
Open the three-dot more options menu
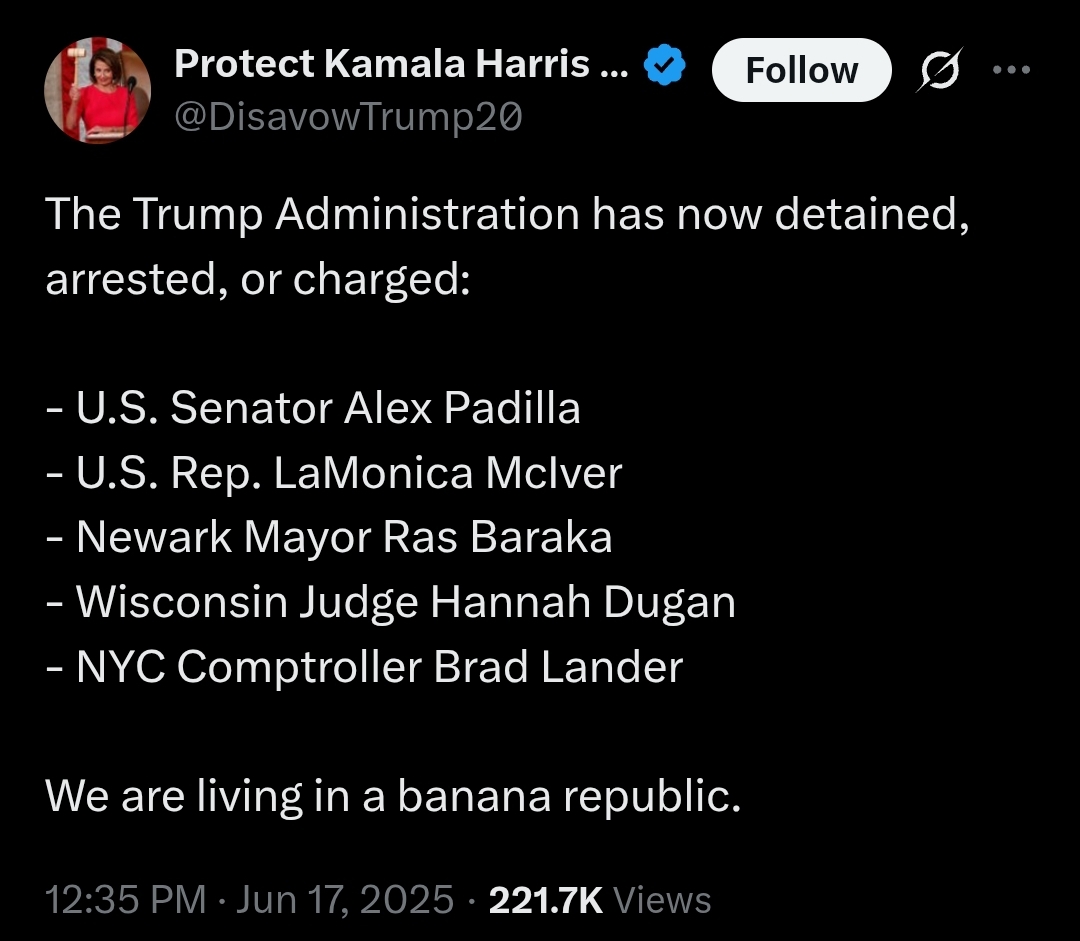pyautogui.click(x=1011, y=69)
